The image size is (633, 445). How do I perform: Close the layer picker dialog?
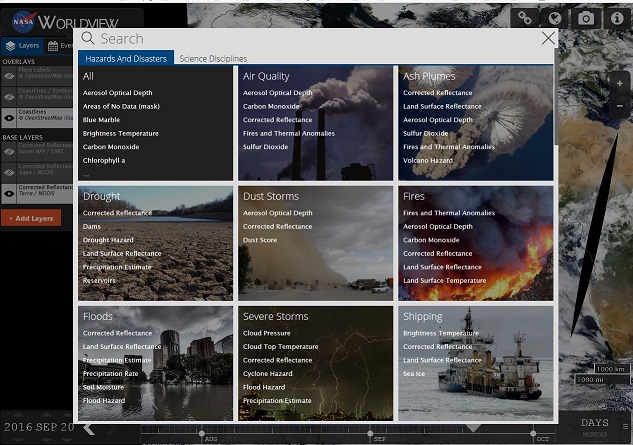[548, 38]
